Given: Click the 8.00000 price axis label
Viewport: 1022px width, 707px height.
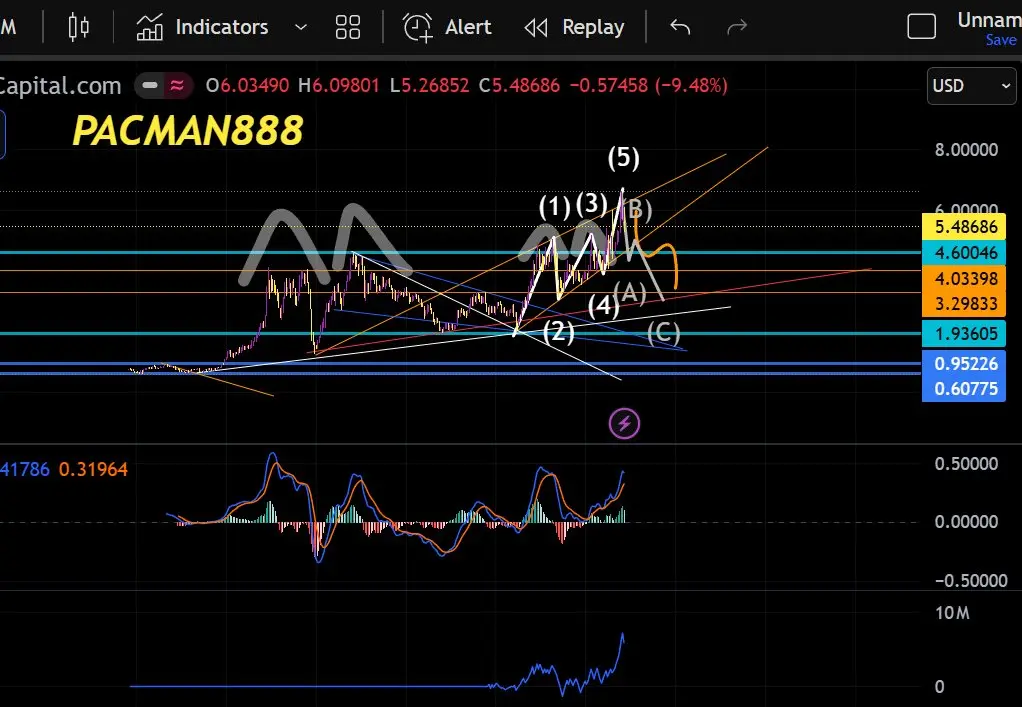Looking at the screenshot, I should pyautogui.click(x=966, y=150).
